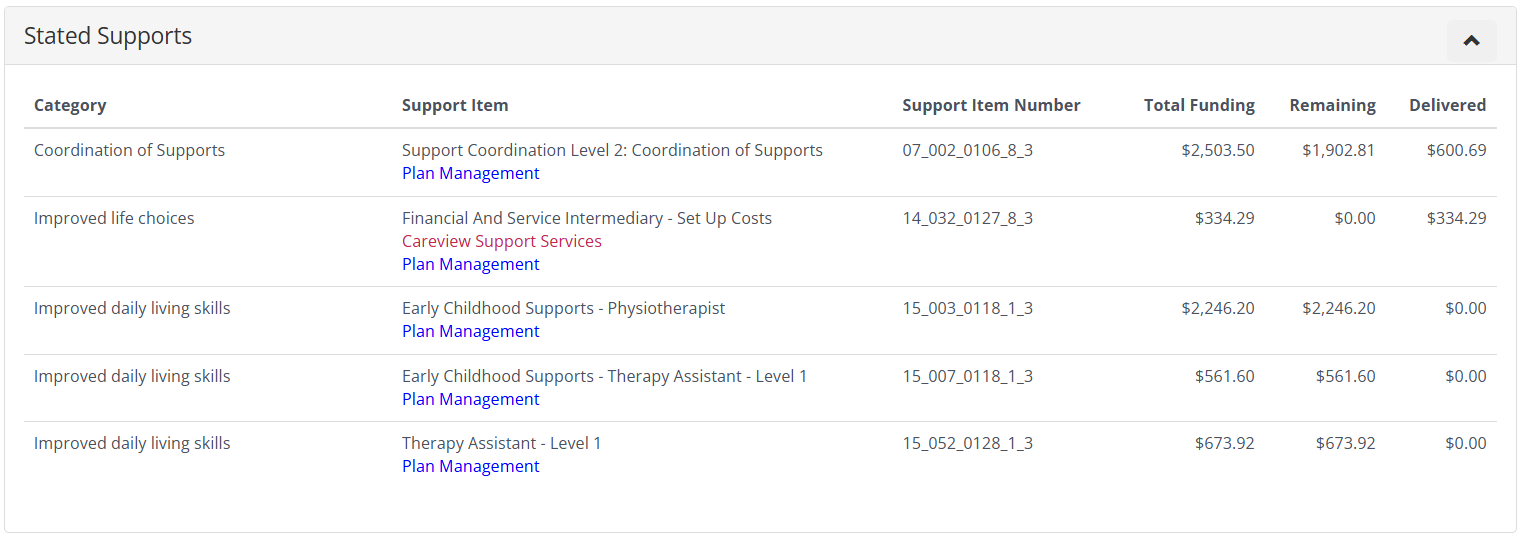
Task: Click the Stated Supports panel title
Action: point(108,36)
